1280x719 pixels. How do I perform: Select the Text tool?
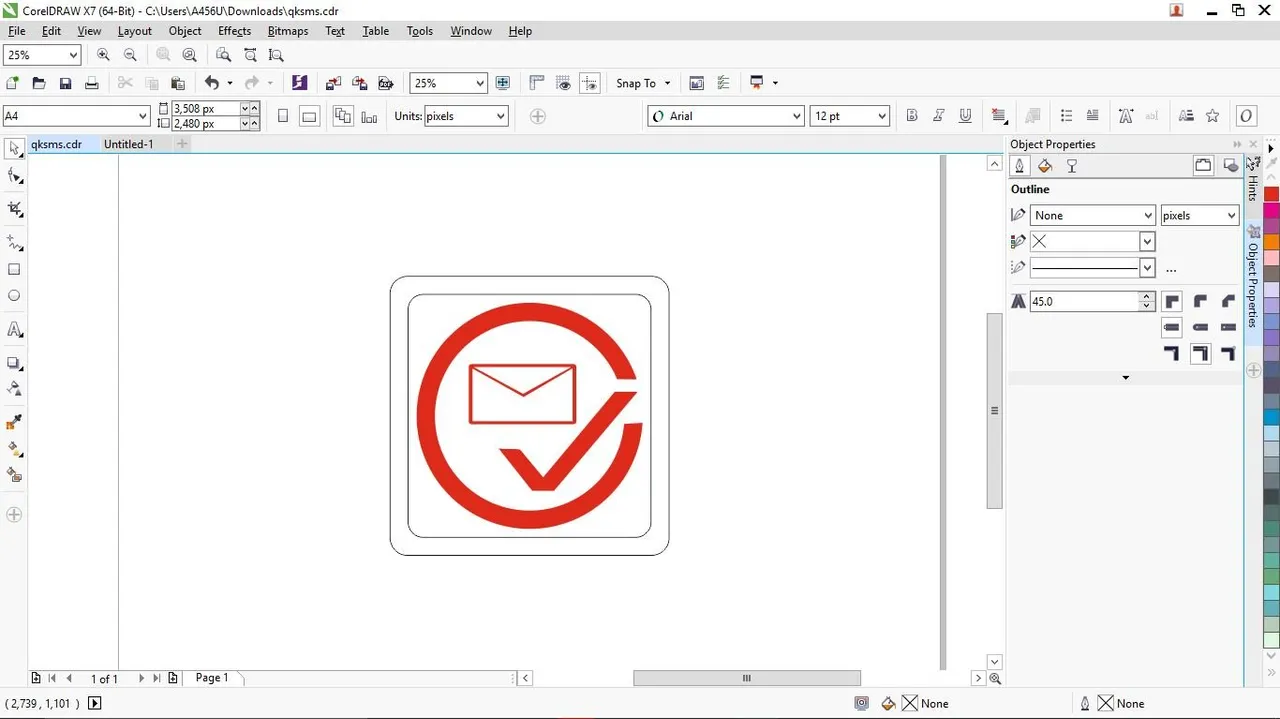[x=14, y=330]
